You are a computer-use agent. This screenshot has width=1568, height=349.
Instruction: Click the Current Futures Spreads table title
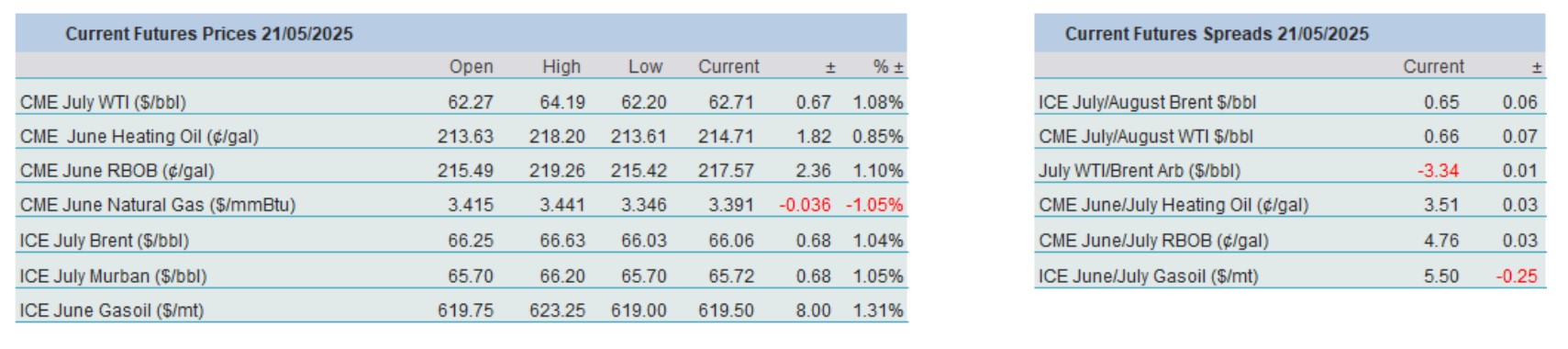click(1217, 34)
